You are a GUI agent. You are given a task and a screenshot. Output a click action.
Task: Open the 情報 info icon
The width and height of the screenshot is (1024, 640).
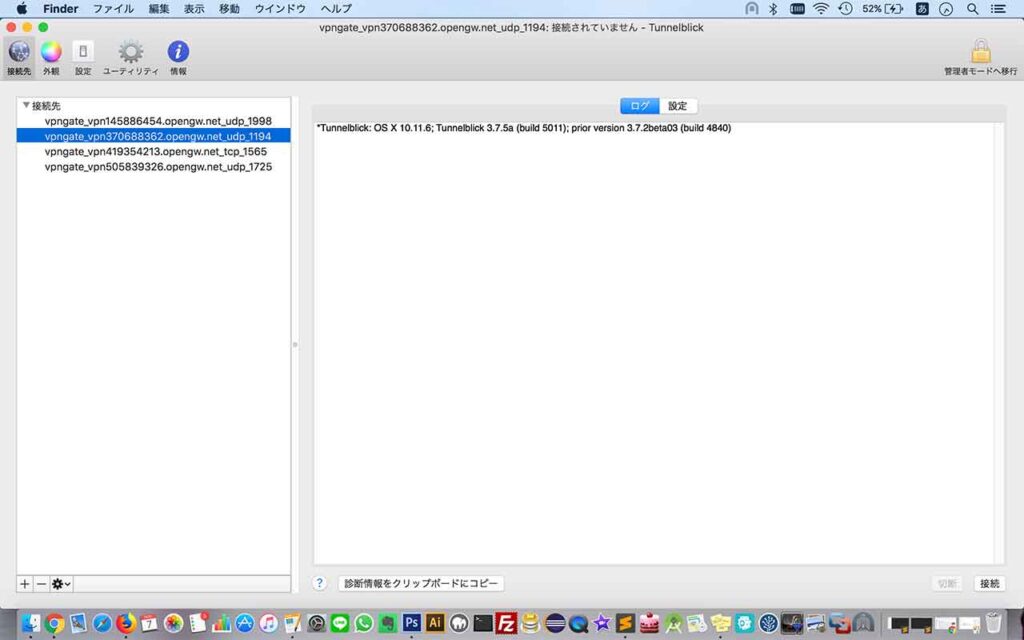coord(178,53)
